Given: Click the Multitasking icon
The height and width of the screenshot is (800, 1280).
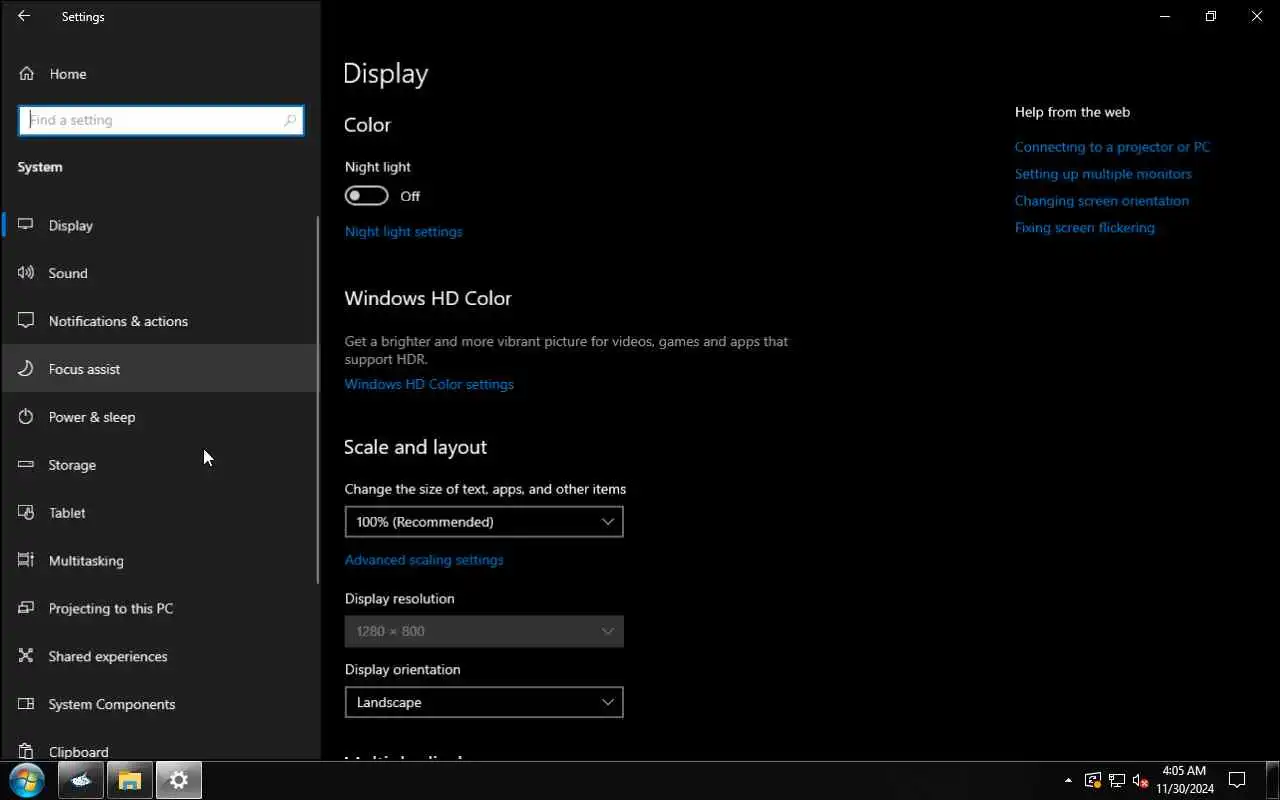Looking at the screenshot, I should (26, 561).
